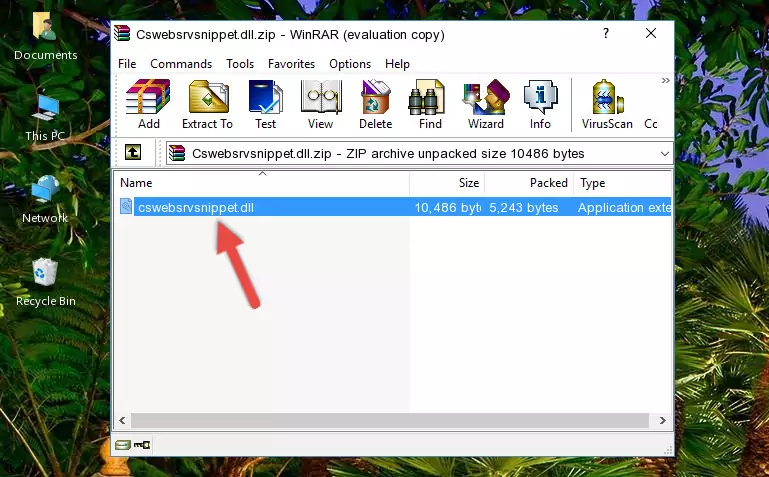769x477 pixels.
Task: Sort by Type column header
Action: 622,182
